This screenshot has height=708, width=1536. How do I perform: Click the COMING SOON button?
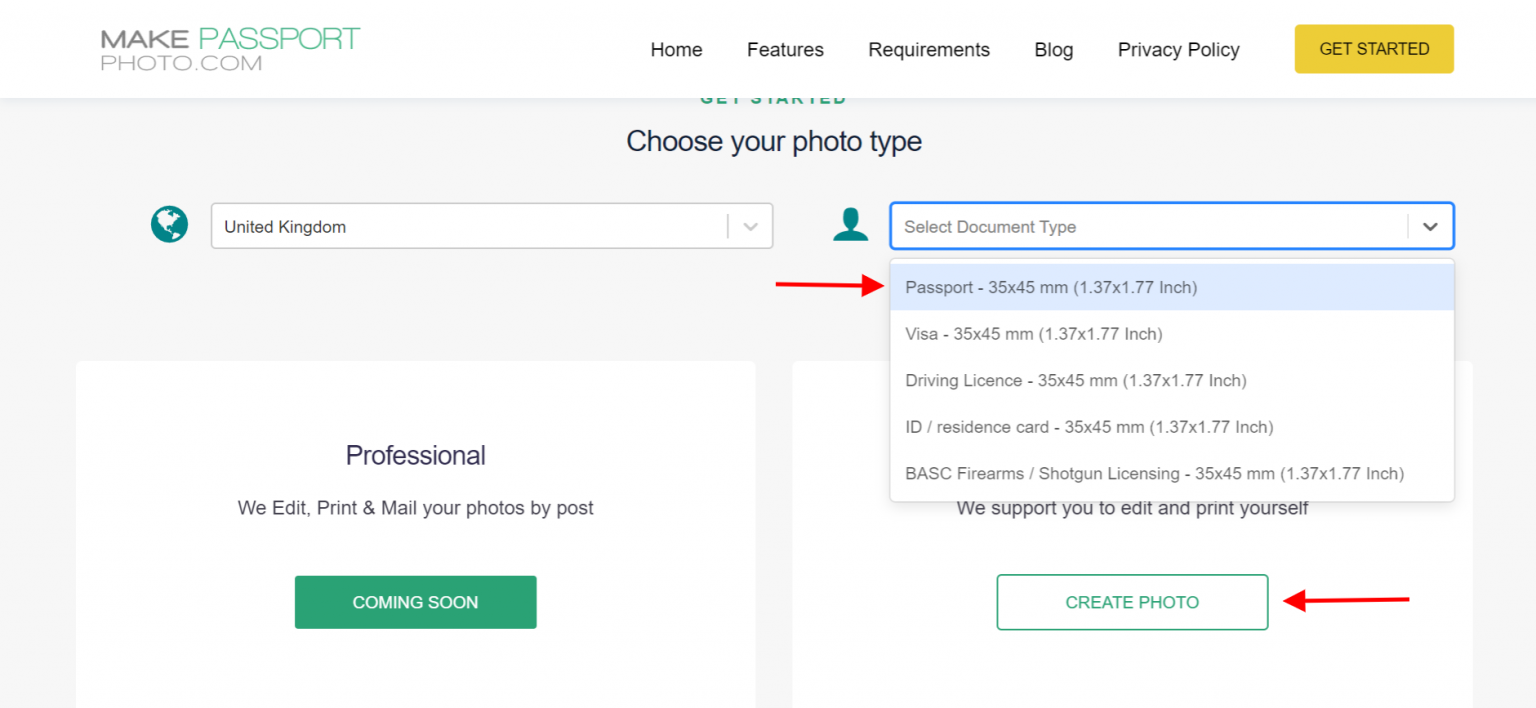[x=415, y=602]
